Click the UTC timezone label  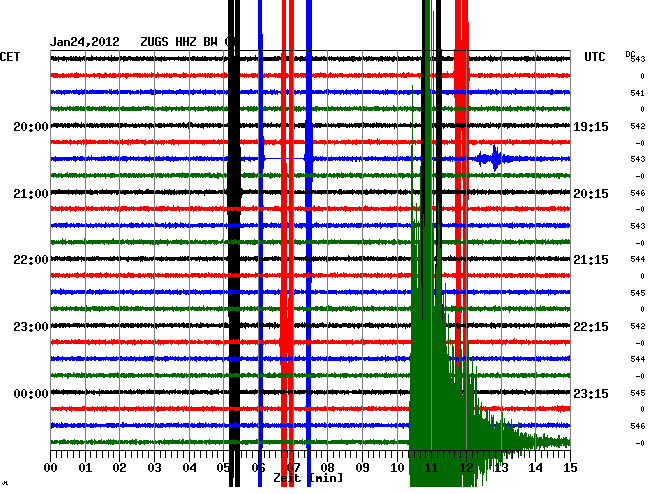(594, 57)
